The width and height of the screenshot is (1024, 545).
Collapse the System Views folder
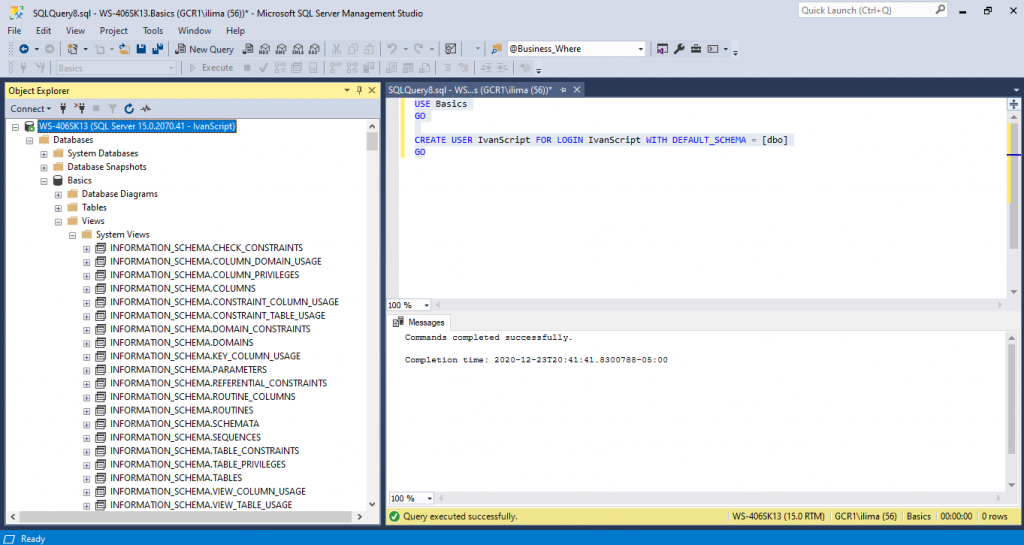[x=72, y=235]
